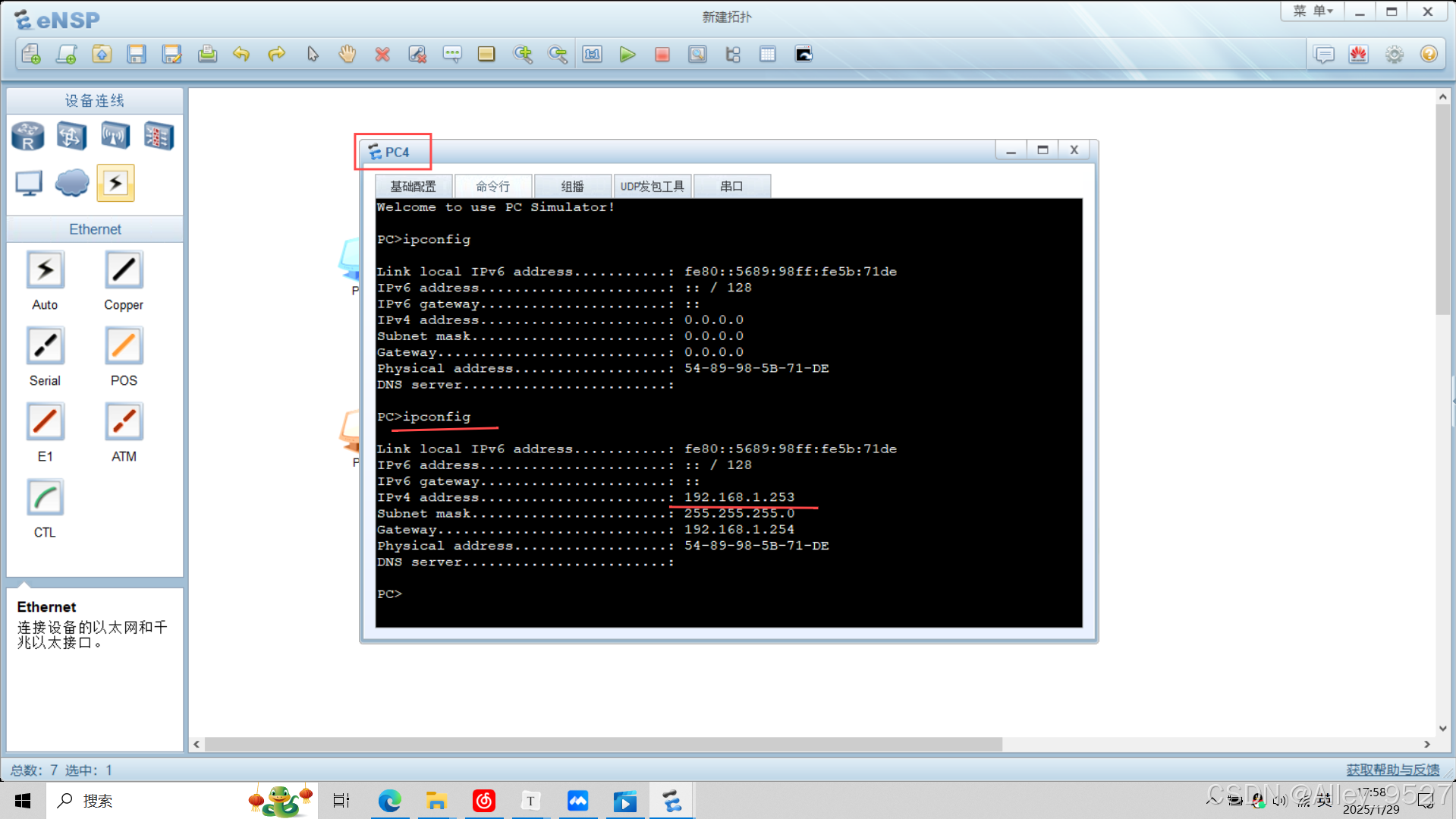Screen dimensions: 1456x819
Task: Open the settings gear icon
Action: point(1394,54)
